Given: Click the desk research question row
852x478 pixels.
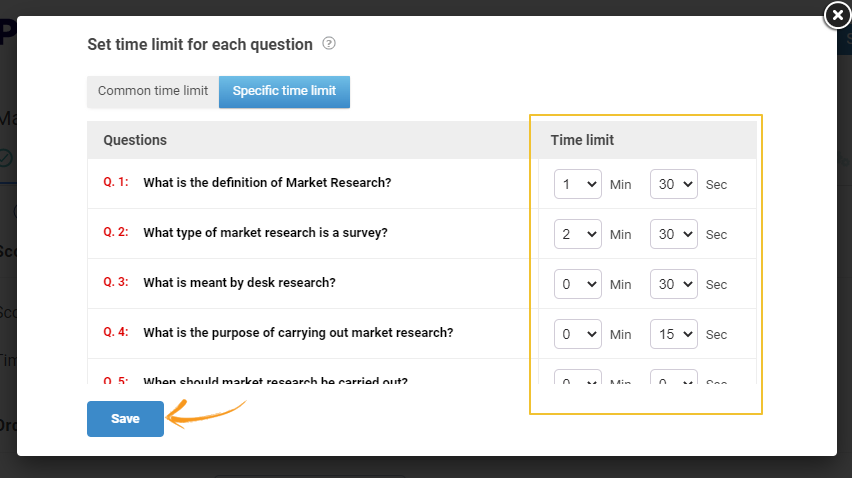Looking at the screenshot, I should (x=239, y=283).
